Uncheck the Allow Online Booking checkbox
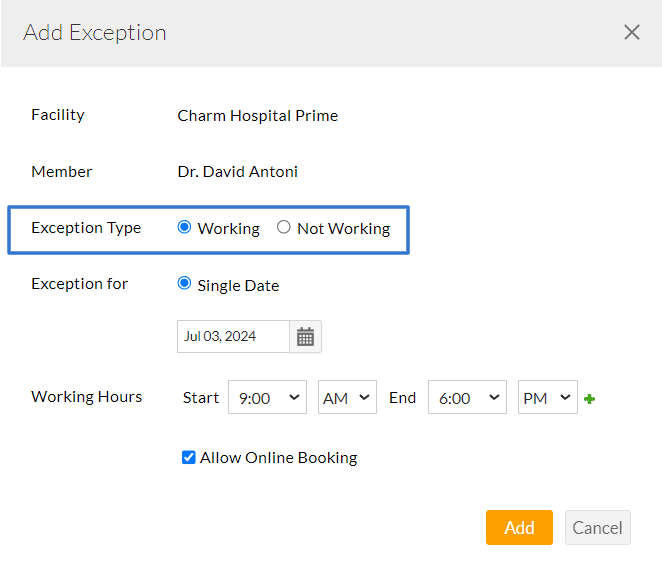 188,457
